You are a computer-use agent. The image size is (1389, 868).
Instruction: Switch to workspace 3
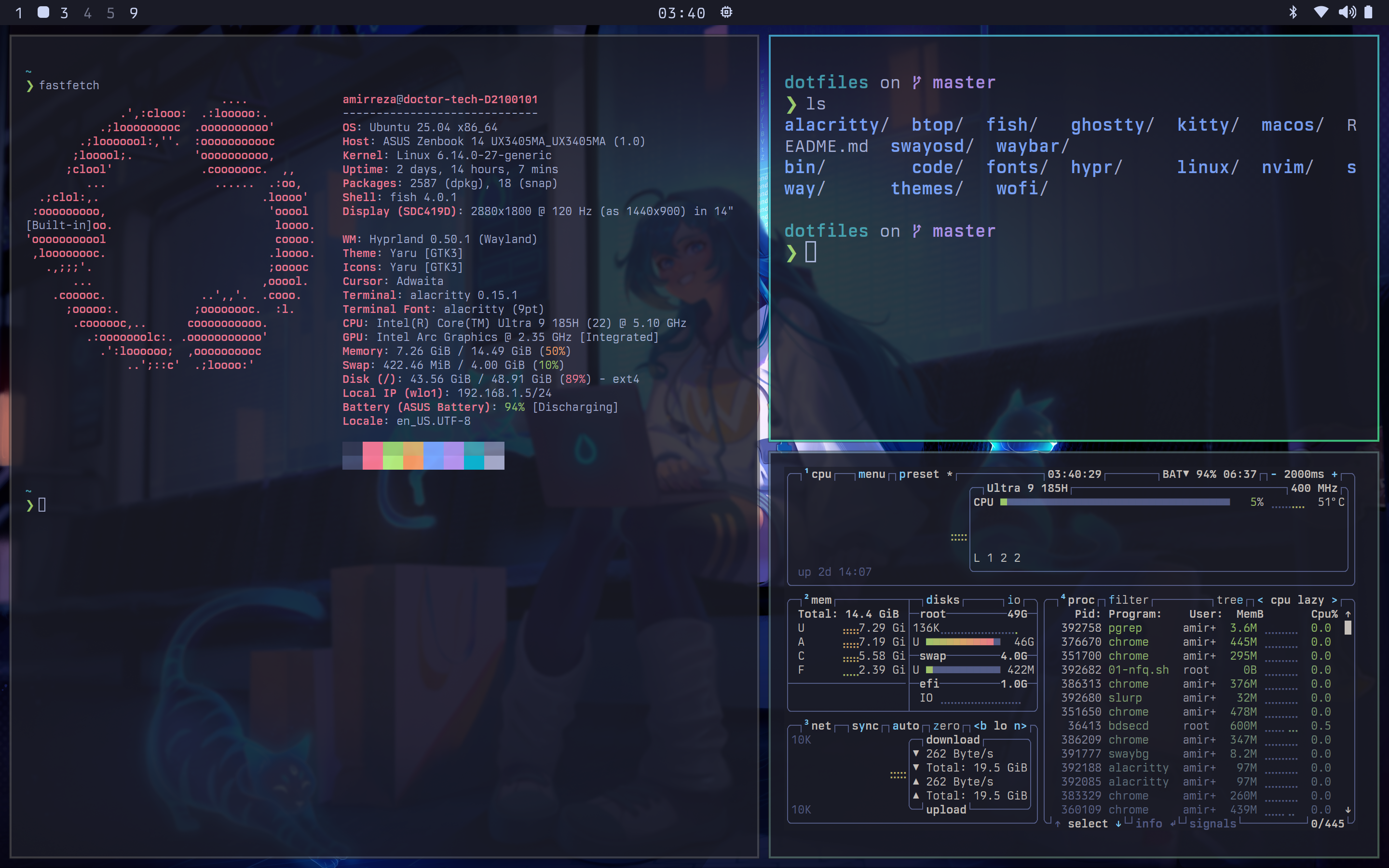[64, 13]
